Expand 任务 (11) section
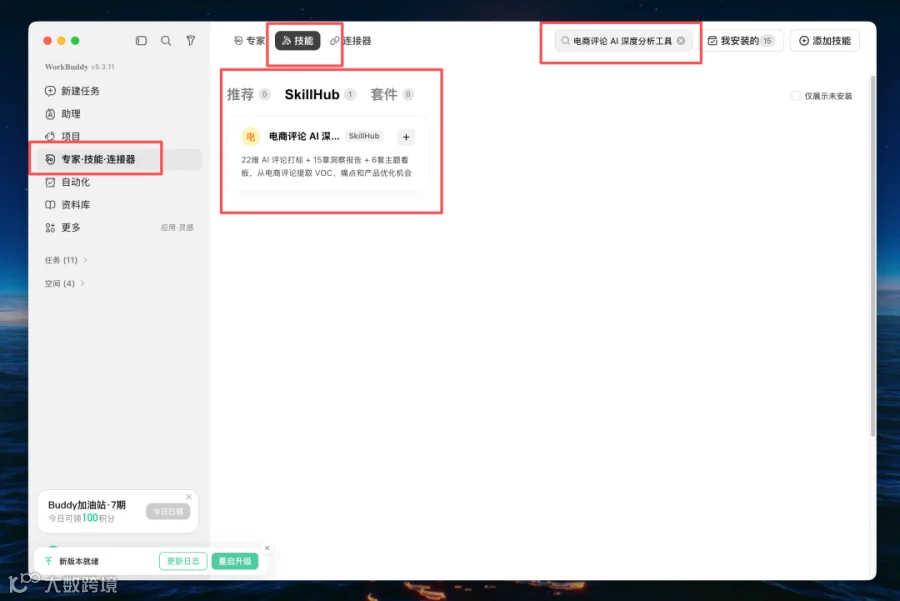Viewport: 900px width, 601px height. click(66, 260)
